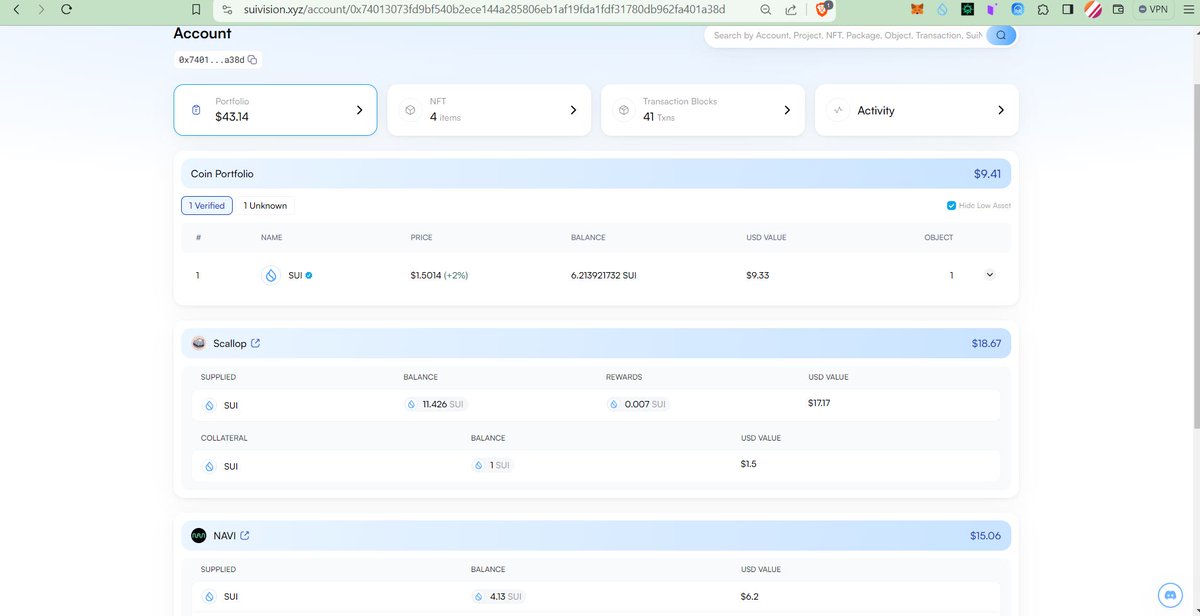
Task: Click the browser forward arrow
Action: pos(40,9)
